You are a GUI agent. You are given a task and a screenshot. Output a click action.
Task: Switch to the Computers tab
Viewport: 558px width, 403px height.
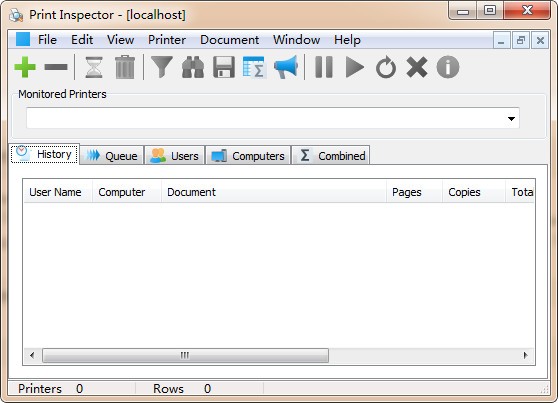tap(248, 156)
